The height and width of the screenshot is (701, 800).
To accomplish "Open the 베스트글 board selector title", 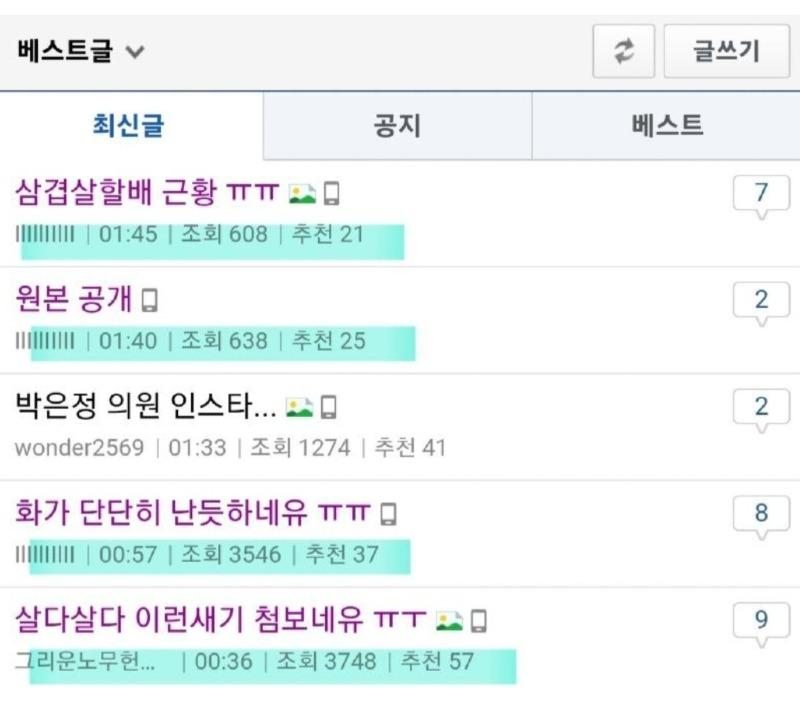I will tap(64, 51).
